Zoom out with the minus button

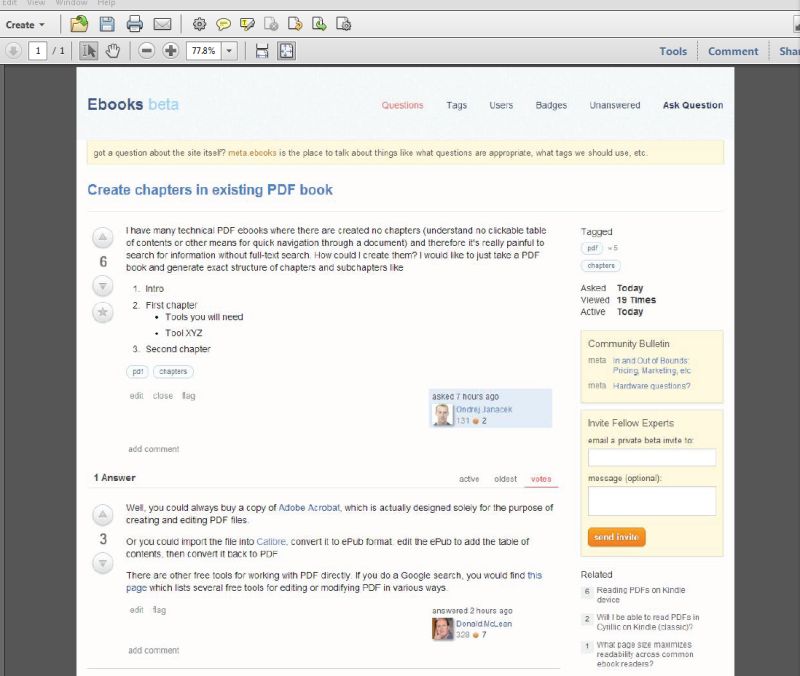pyautogui.click(x=146, y=51)
